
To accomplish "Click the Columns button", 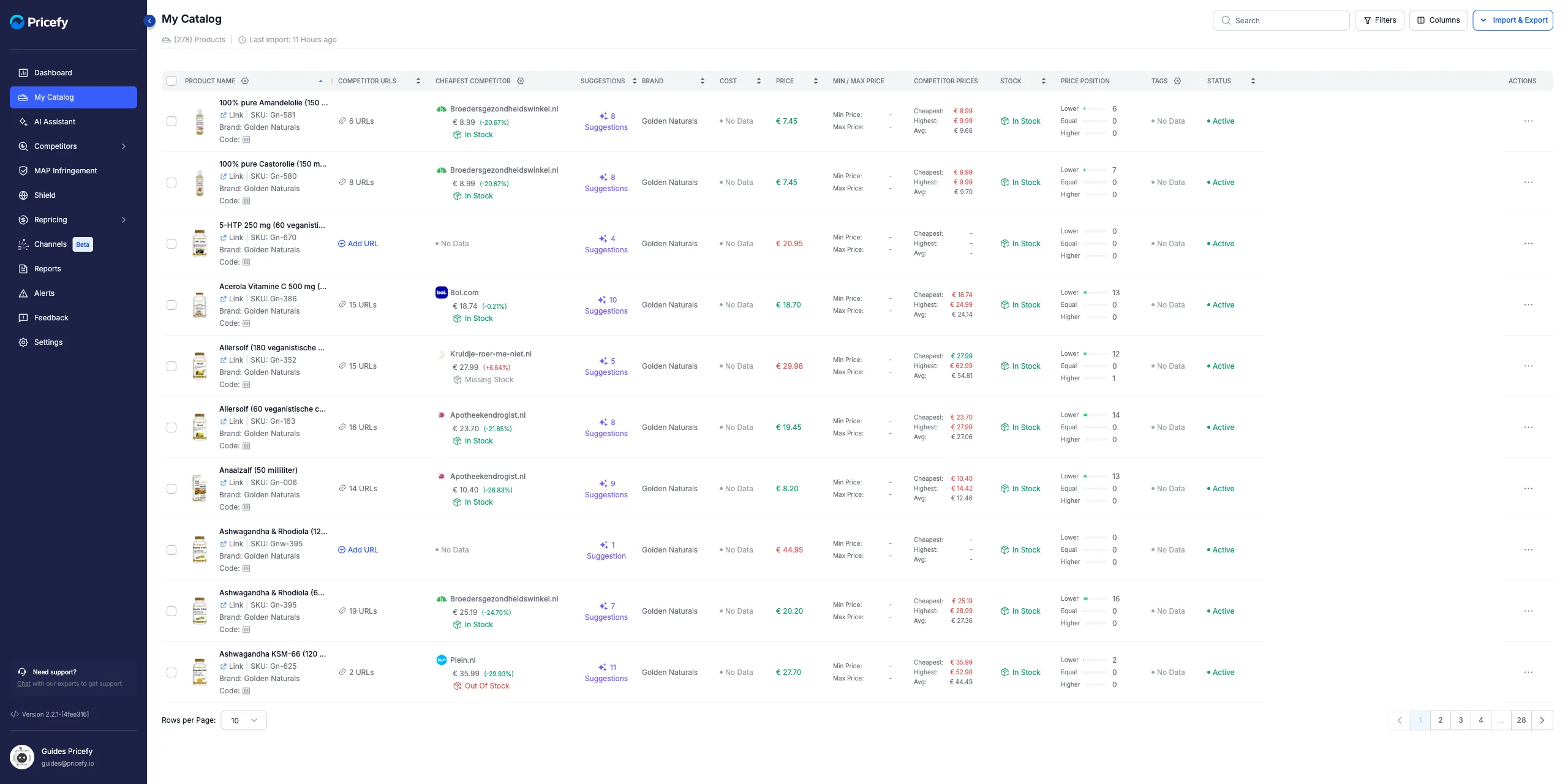I will [1438, 20].
